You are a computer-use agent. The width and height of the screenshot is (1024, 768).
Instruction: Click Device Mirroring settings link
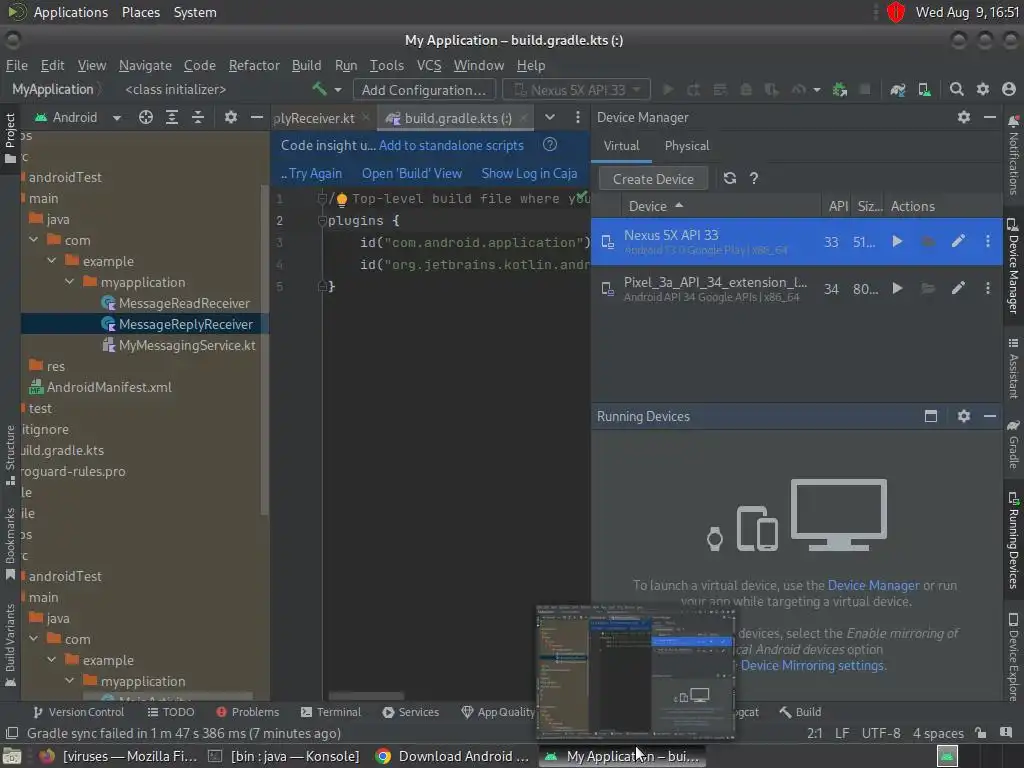click(813, 665)
